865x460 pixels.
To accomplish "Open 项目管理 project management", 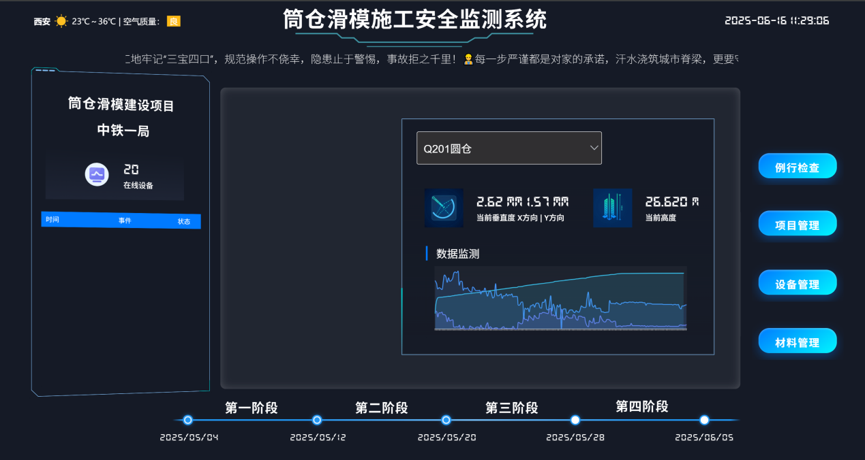I will (797, 225).
